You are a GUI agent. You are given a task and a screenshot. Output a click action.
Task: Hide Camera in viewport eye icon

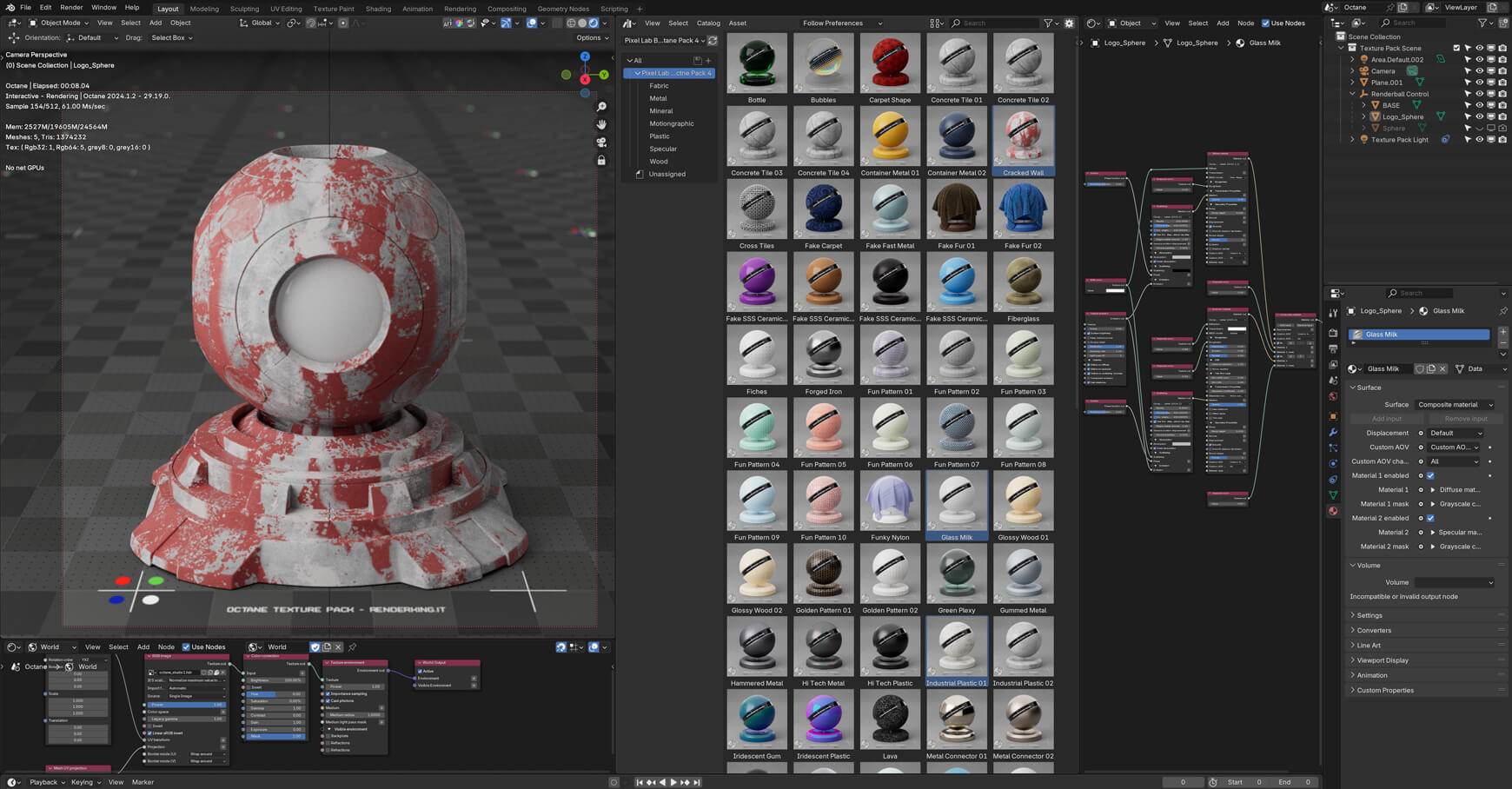click(x=1479, y=70)
